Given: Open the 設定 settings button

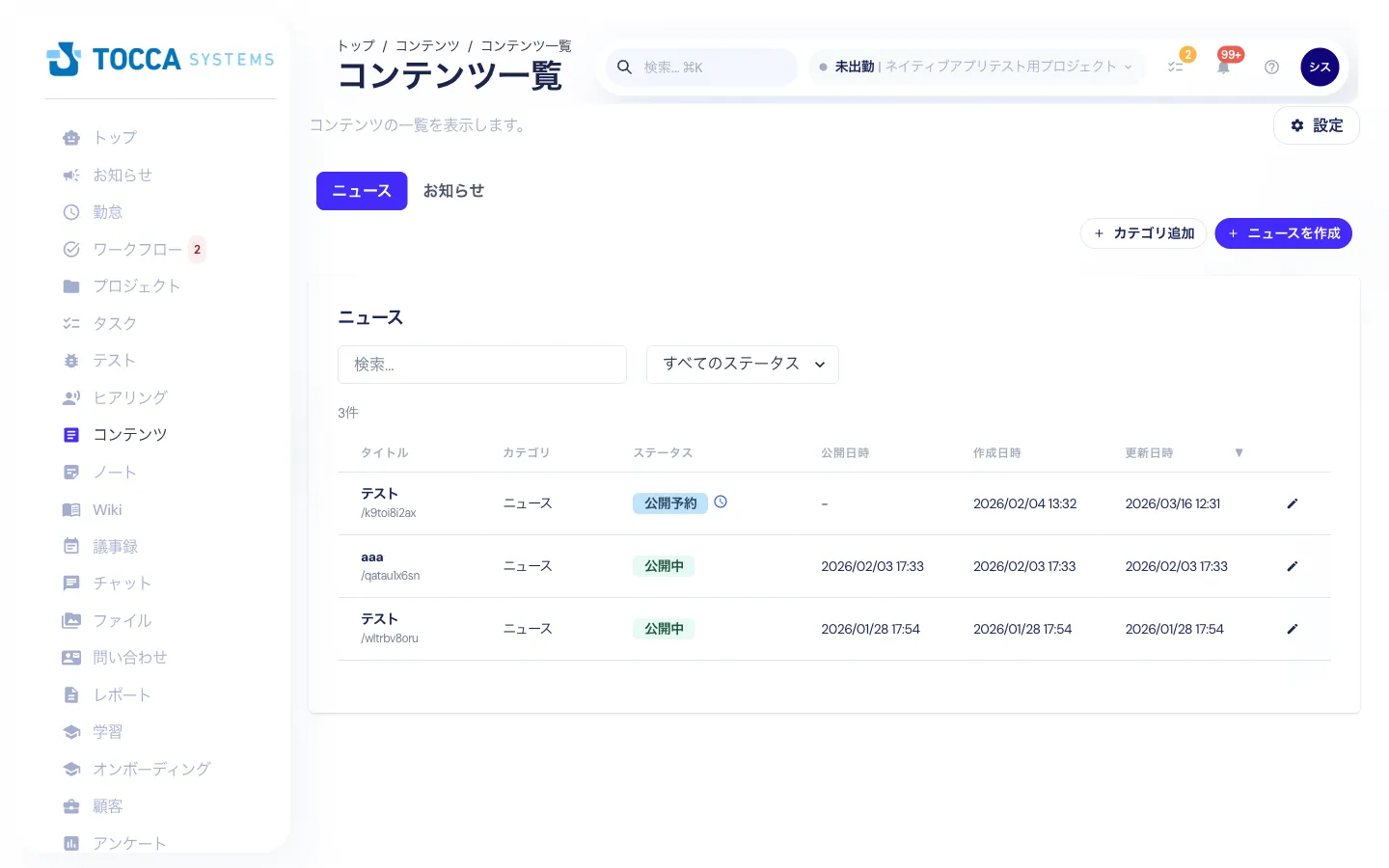Looking at the screenshot, I should [x=1316, y=125].
